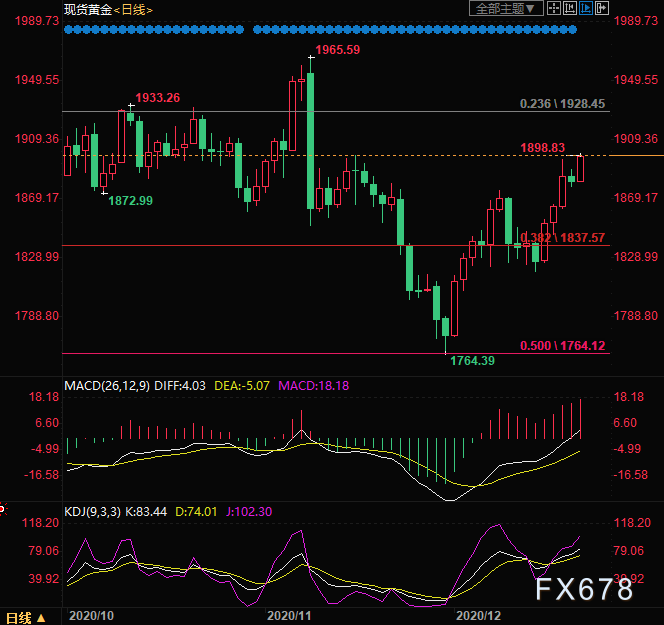Click the 1898.83 current price label
Image resolution: width=664 pixels, height=625 pixels.
coord(542,147)
